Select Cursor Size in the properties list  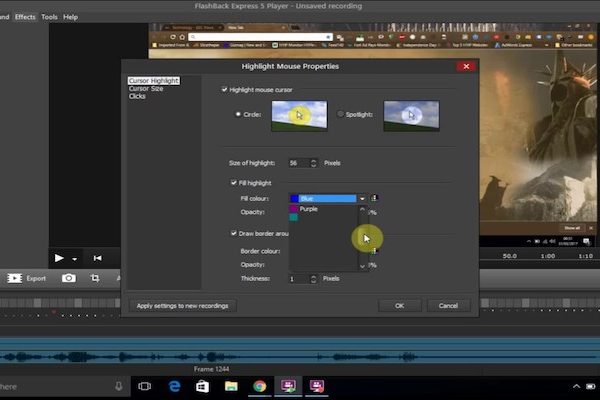[146, 88]
